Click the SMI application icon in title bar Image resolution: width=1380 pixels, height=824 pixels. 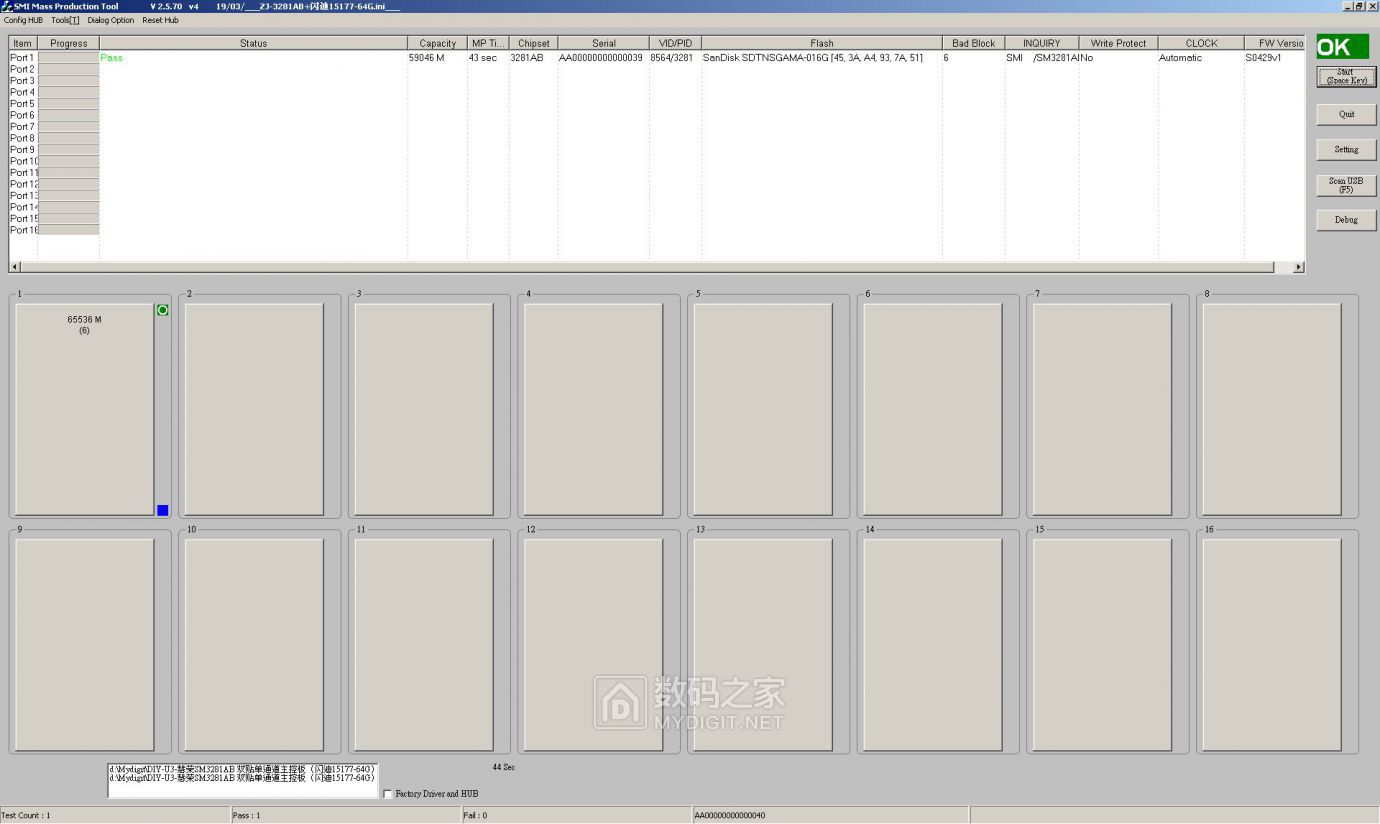[x=7, y=6]
